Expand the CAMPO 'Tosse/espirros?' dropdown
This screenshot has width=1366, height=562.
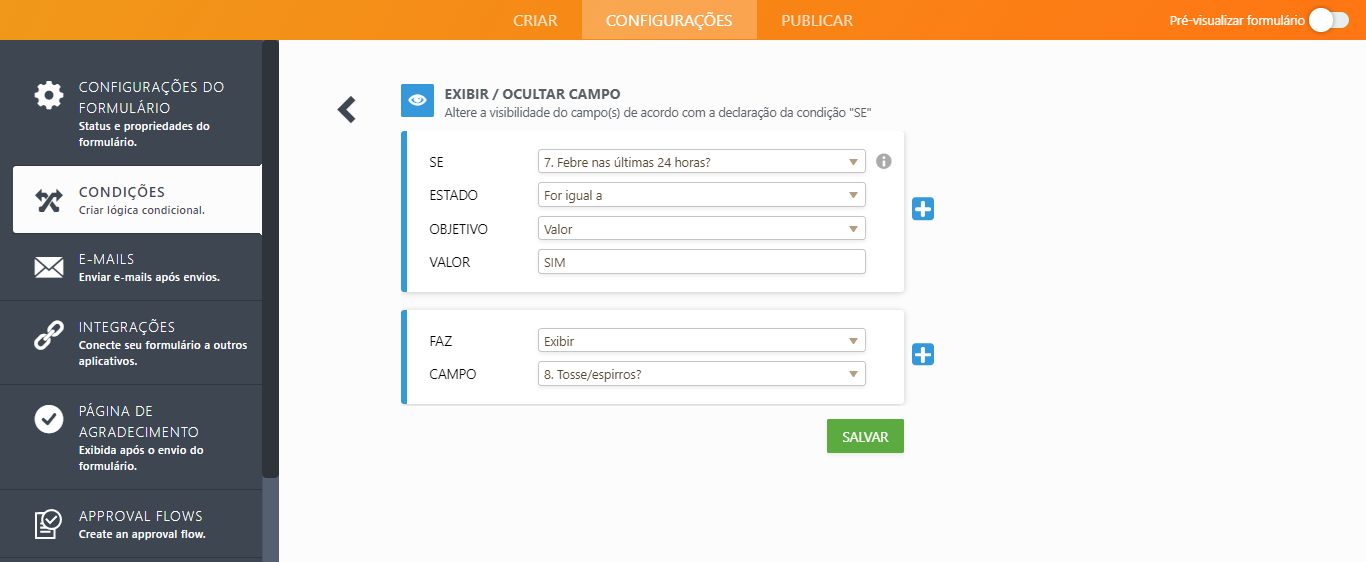[x=701, y=374]
